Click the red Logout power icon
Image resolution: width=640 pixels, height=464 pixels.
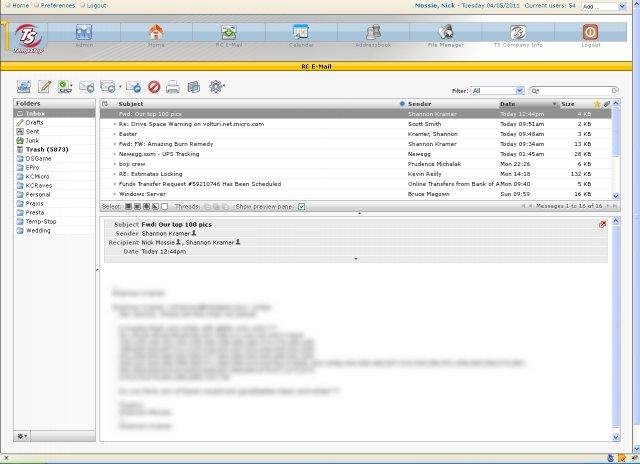[x=590, y=32]
